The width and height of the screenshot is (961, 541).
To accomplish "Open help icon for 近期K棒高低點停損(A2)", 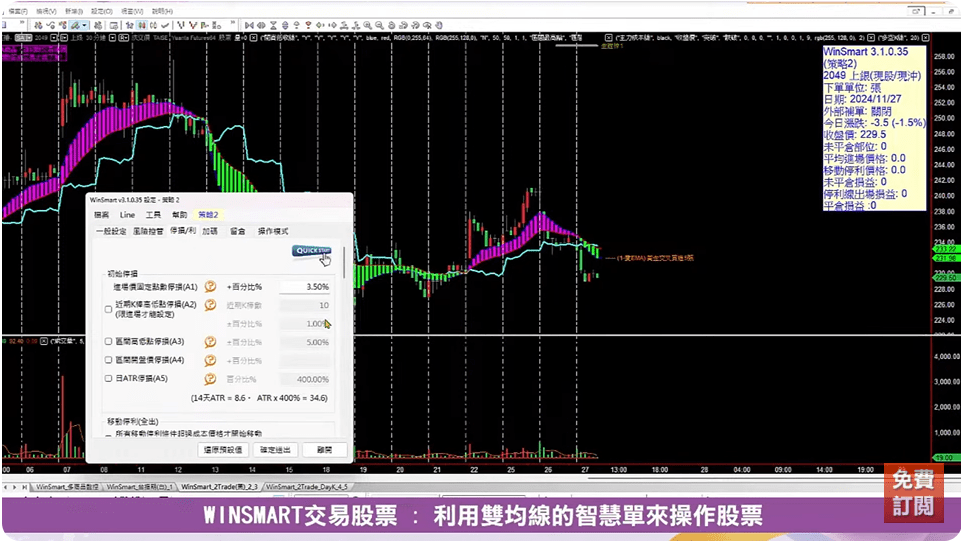I will (210, 305).
